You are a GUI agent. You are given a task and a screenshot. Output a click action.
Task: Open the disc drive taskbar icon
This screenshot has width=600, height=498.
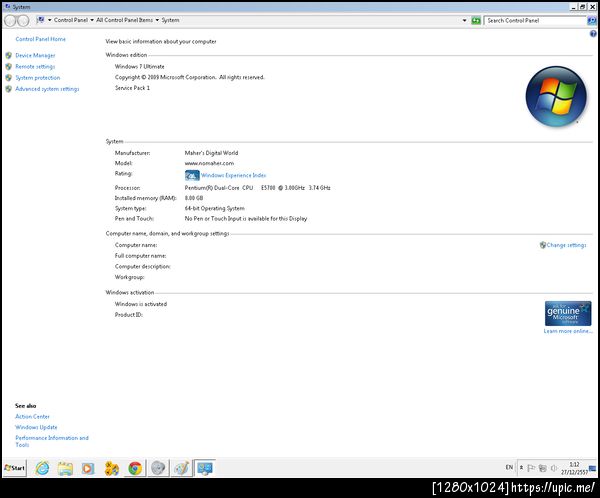[x=158, y=468]
